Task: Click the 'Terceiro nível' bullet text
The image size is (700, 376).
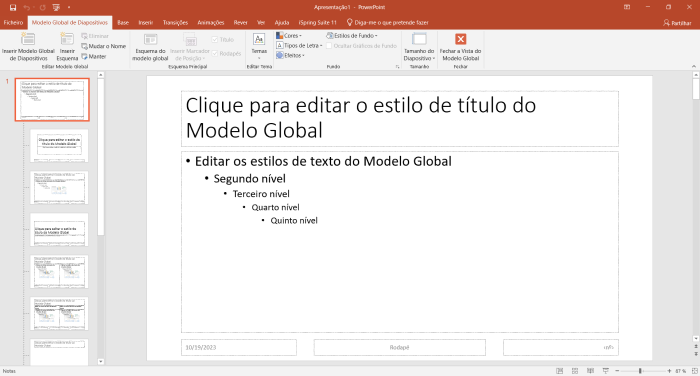Action: tap(261, 194)
